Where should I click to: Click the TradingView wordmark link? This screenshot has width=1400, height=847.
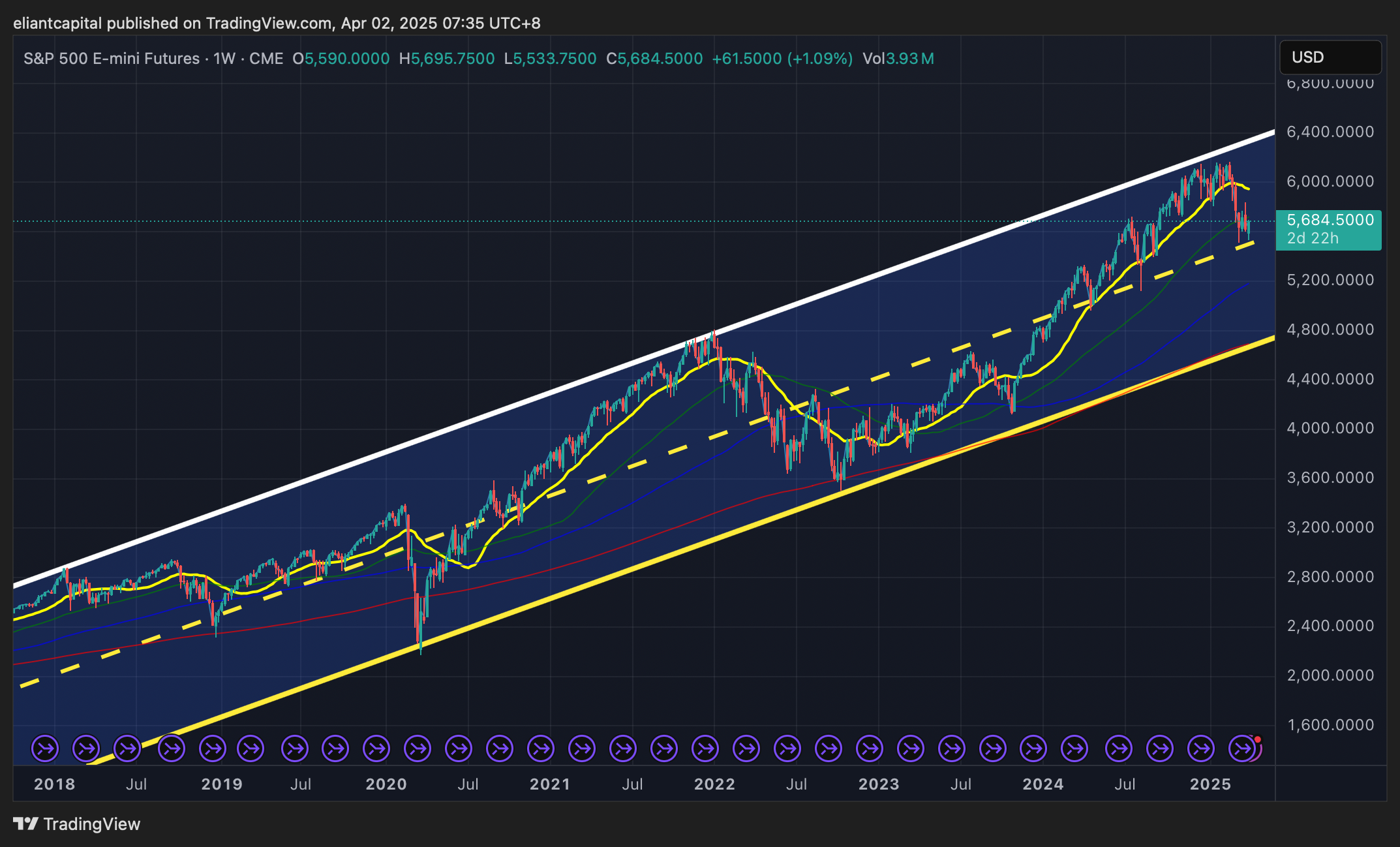pyautogui.click(x=91, y=824)
